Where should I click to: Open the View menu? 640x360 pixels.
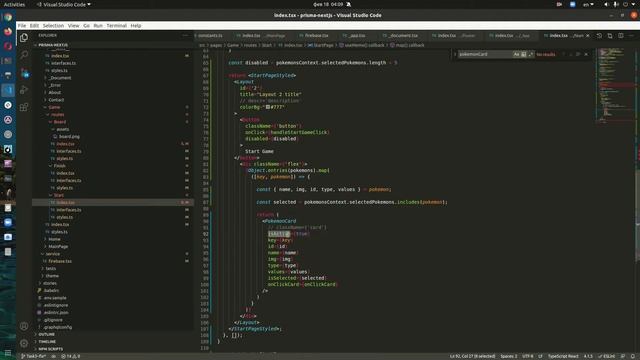pos(73,25)
